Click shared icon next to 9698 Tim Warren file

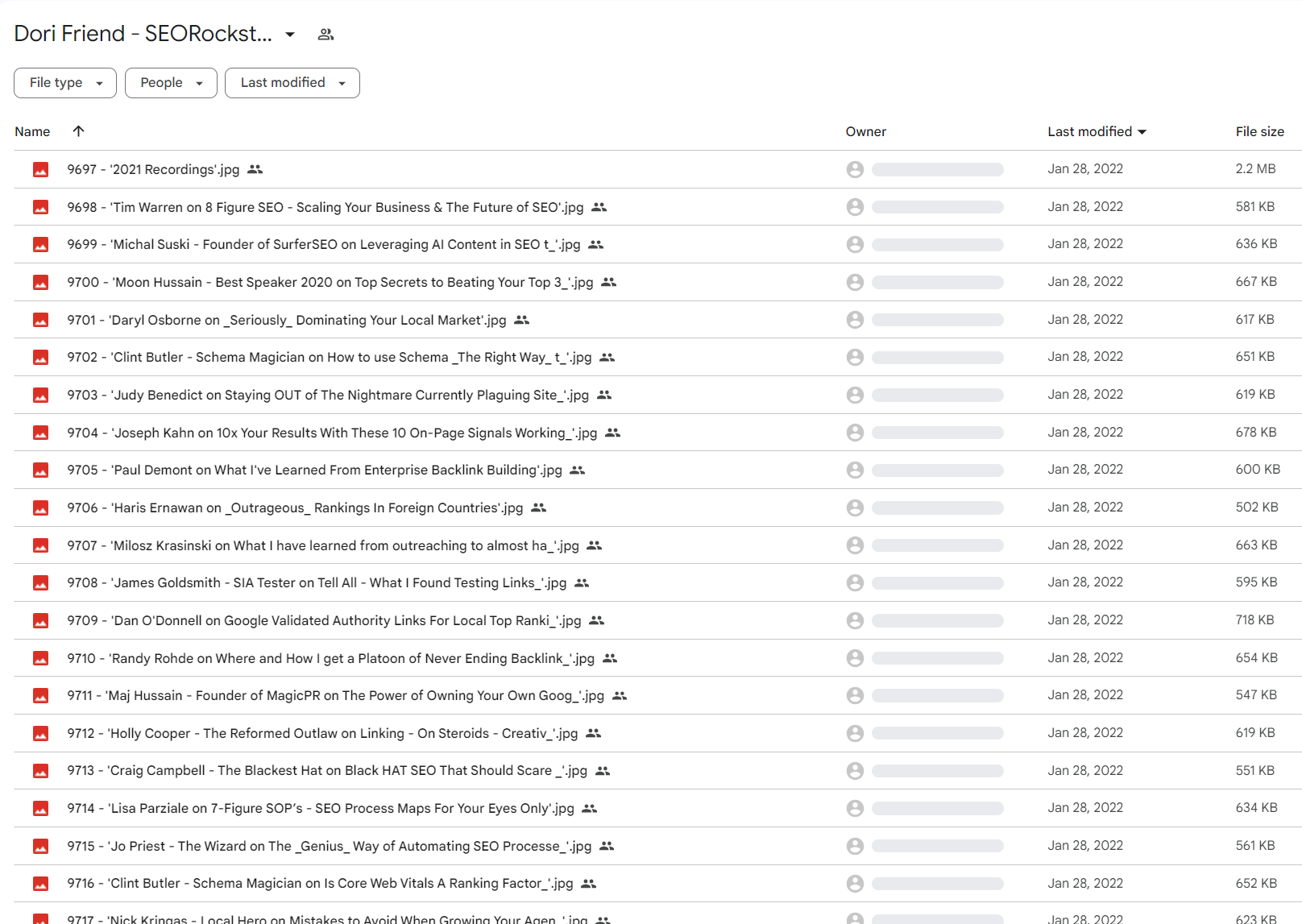pyautogui.click(x=599, y=207)
